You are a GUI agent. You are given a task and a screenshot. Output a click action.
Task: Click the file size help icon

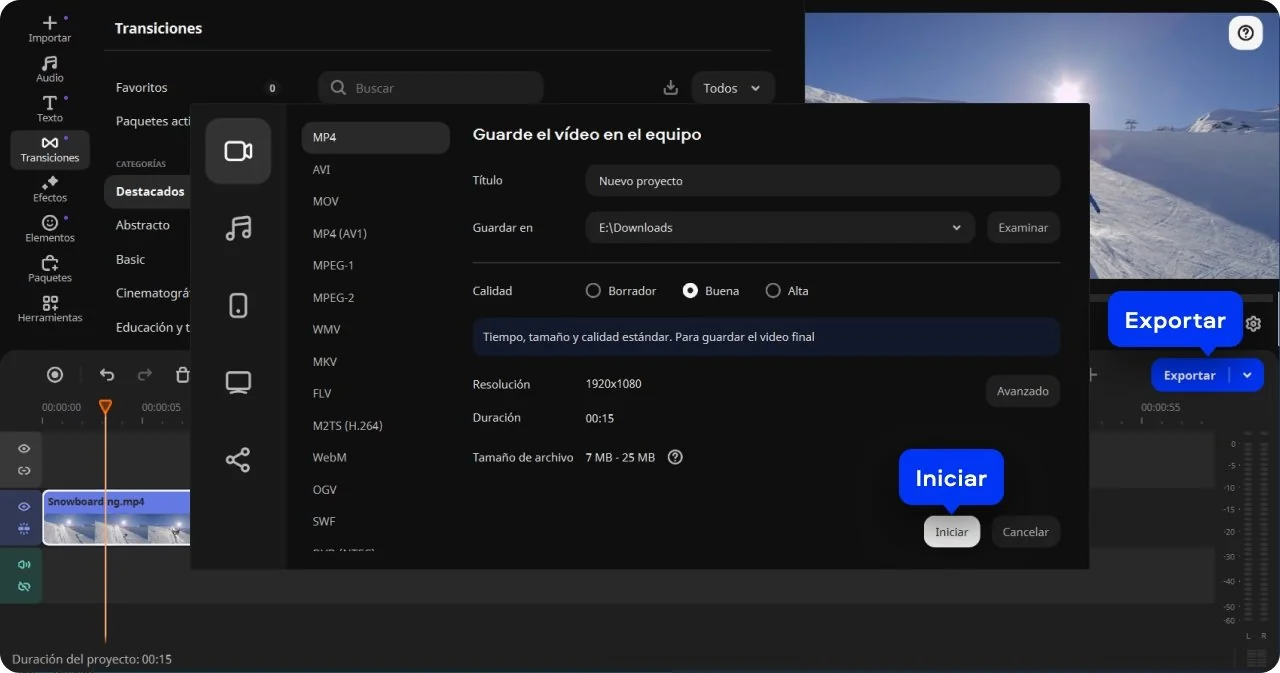pos(675,457)
